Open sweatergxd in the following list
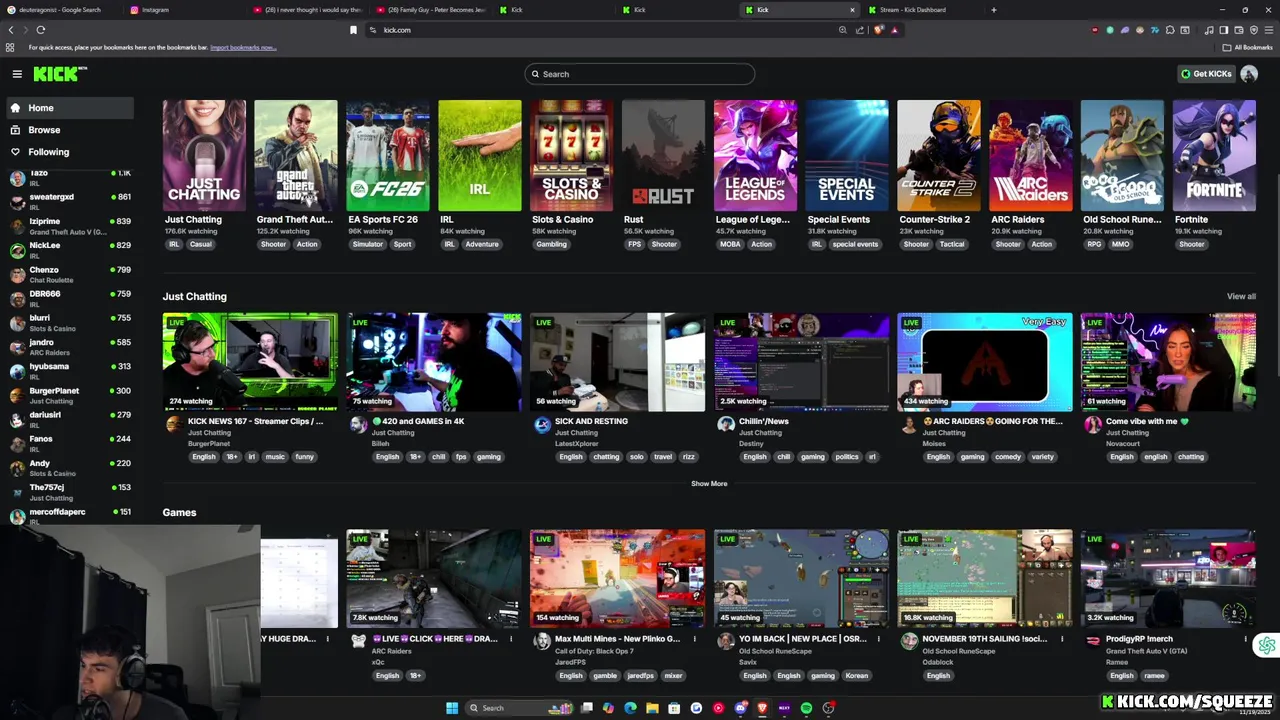1280x720 pixels. (x=68, y=202)
